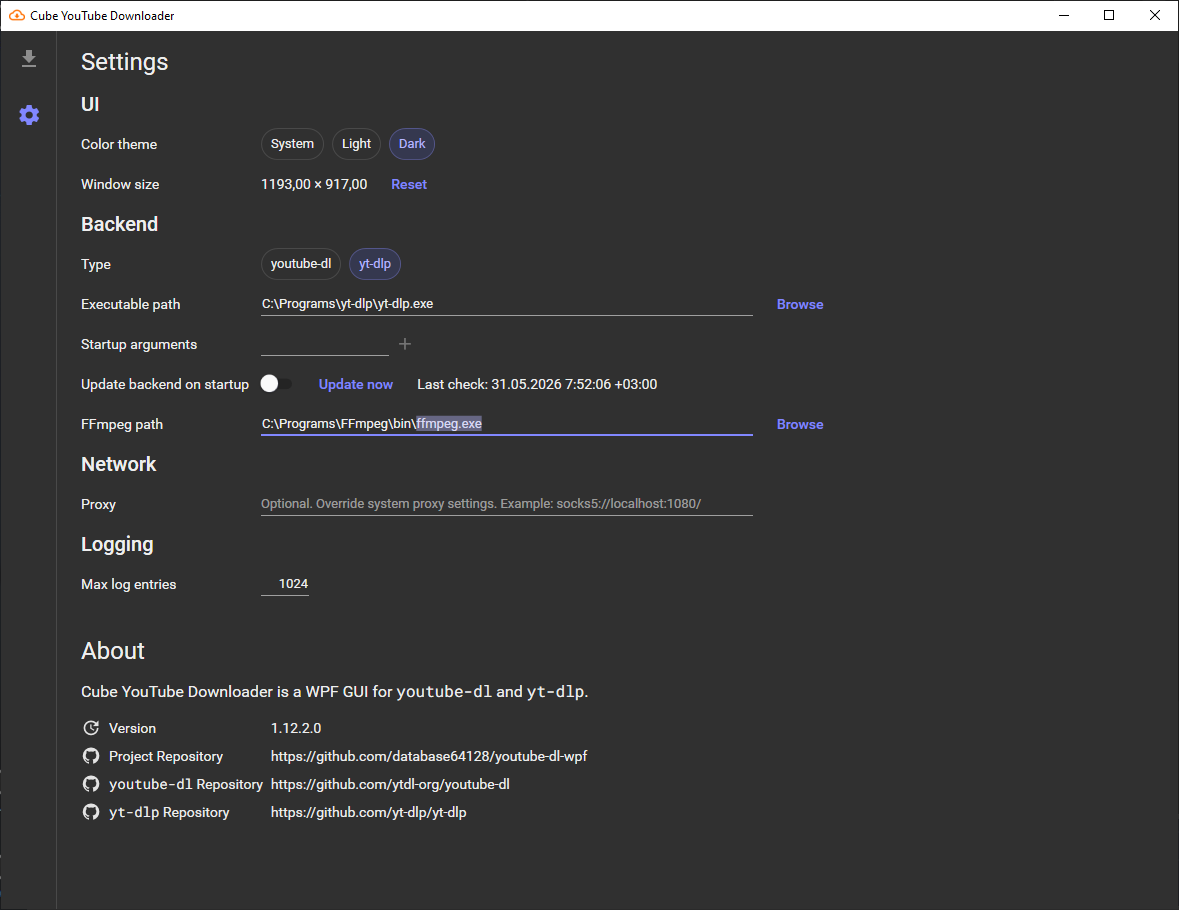Select the Dark color theme
This screenshot has height=910, width=1179.
(412, 144)
